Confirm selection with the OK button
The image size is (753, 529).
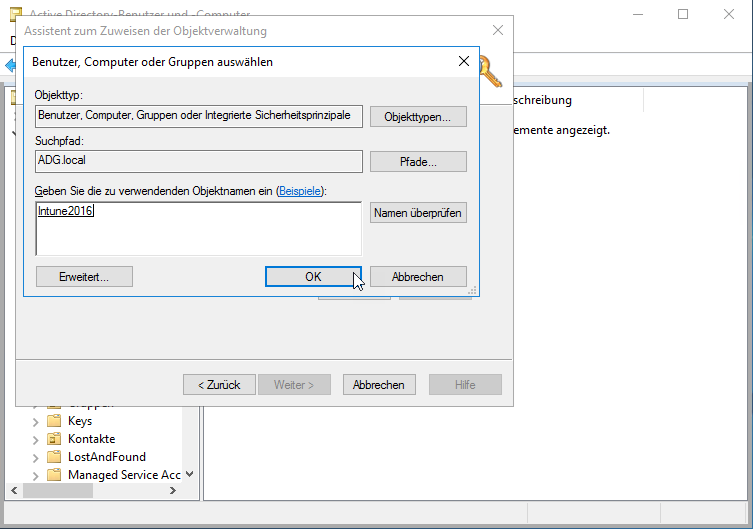(x=313, y=277)
